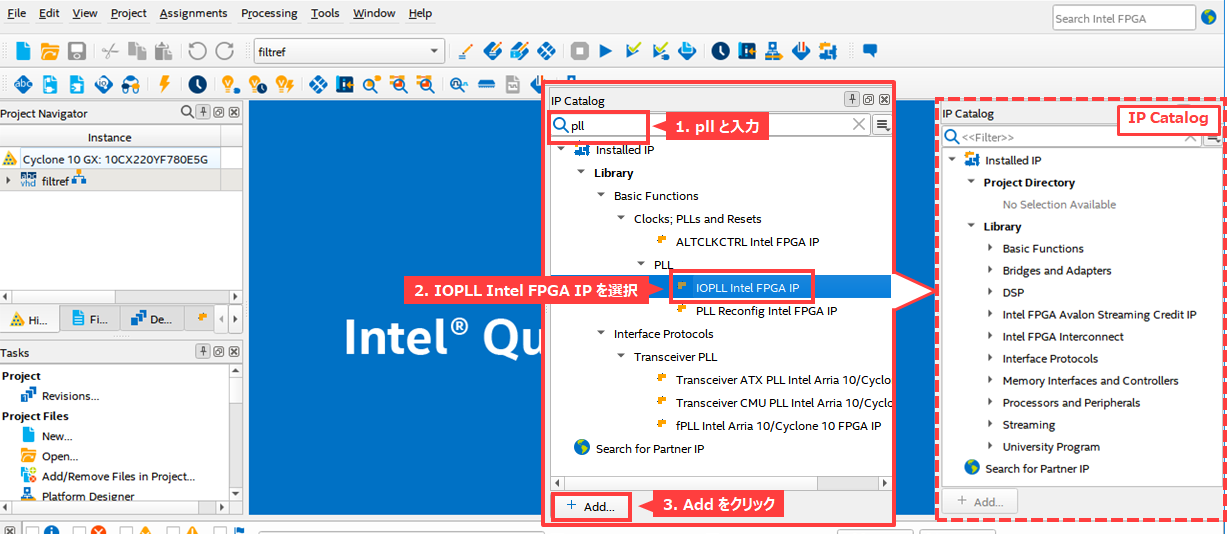Expand the filtref entity in Project Navigator
The height and width of the screenshot is (534, 1227).
pyautogui.click(x=9, y=181)
